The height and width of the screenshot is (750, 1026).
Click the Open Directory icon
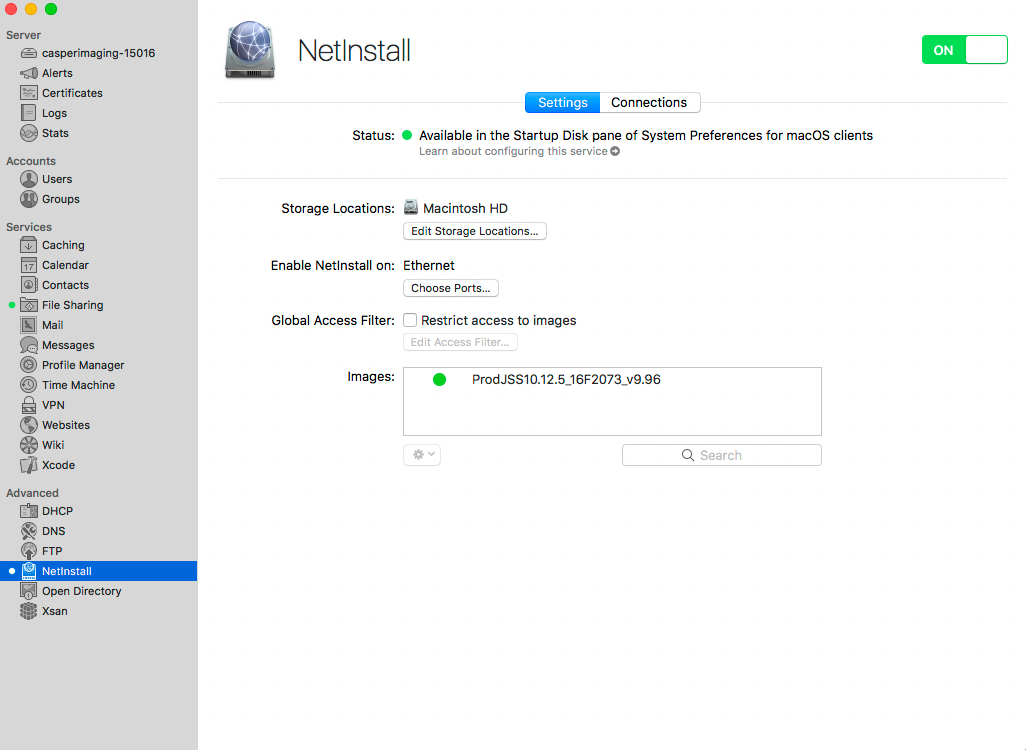[x=29, y=591]
